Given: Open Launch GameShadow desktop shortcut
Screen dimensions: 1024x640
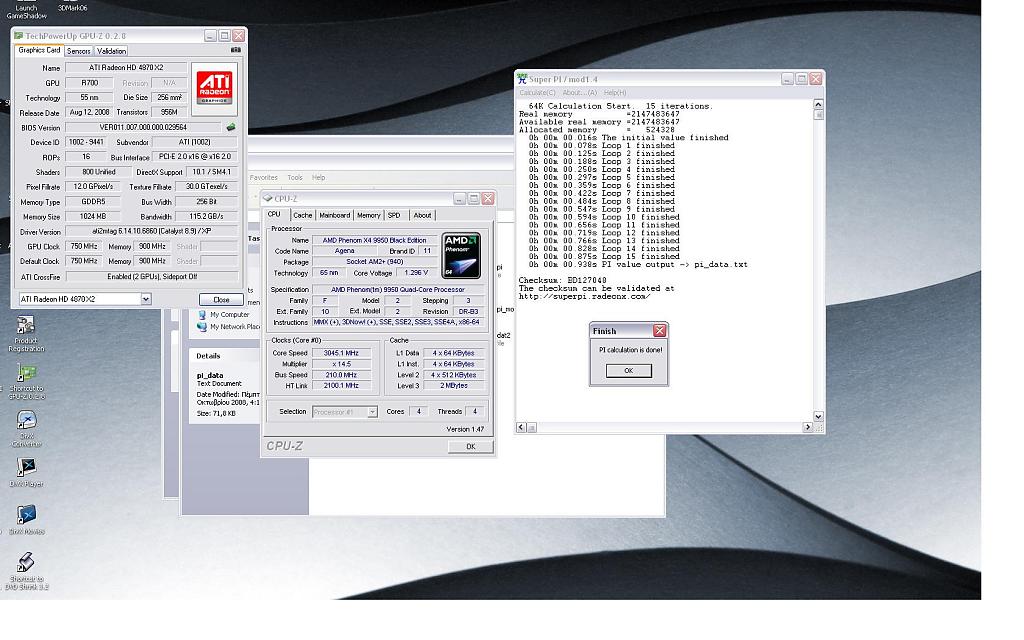Looking at the screenshot, I should tap(26, 10).
